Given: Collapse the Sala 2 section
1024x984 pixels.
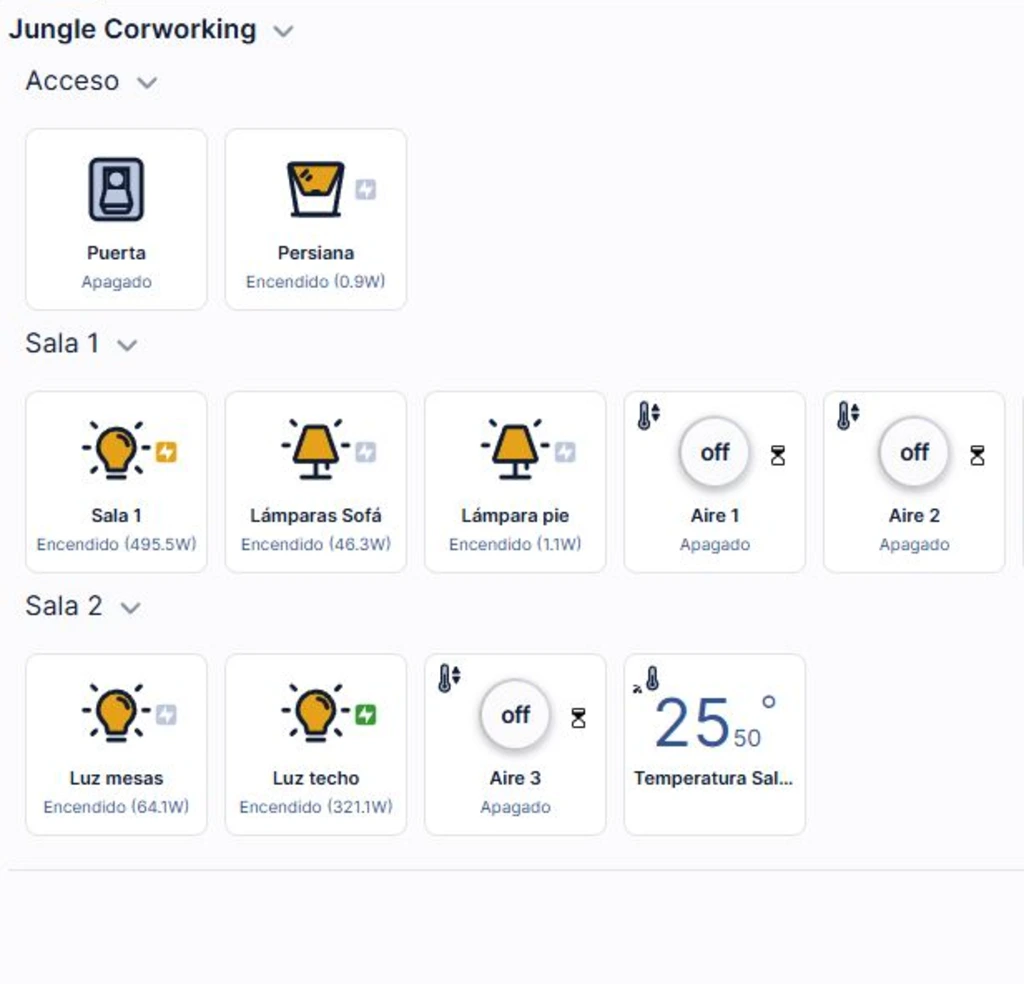Looking at the screenshot, I should (x=130, y=608).
